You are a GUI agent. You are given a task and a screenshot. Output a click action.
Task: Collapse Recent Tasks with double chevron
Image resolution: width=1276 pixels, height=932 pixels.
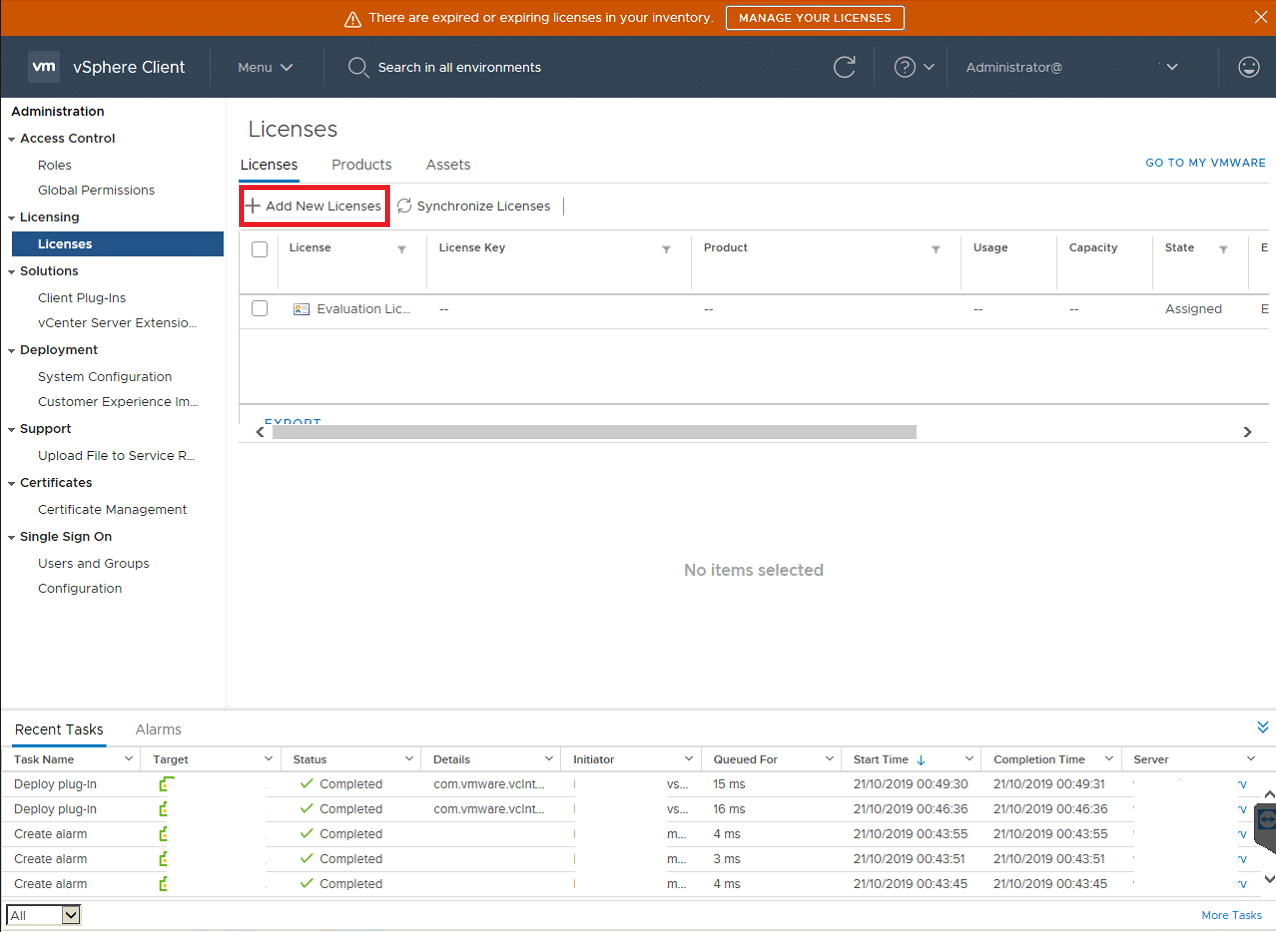[x=1263, y=727]
